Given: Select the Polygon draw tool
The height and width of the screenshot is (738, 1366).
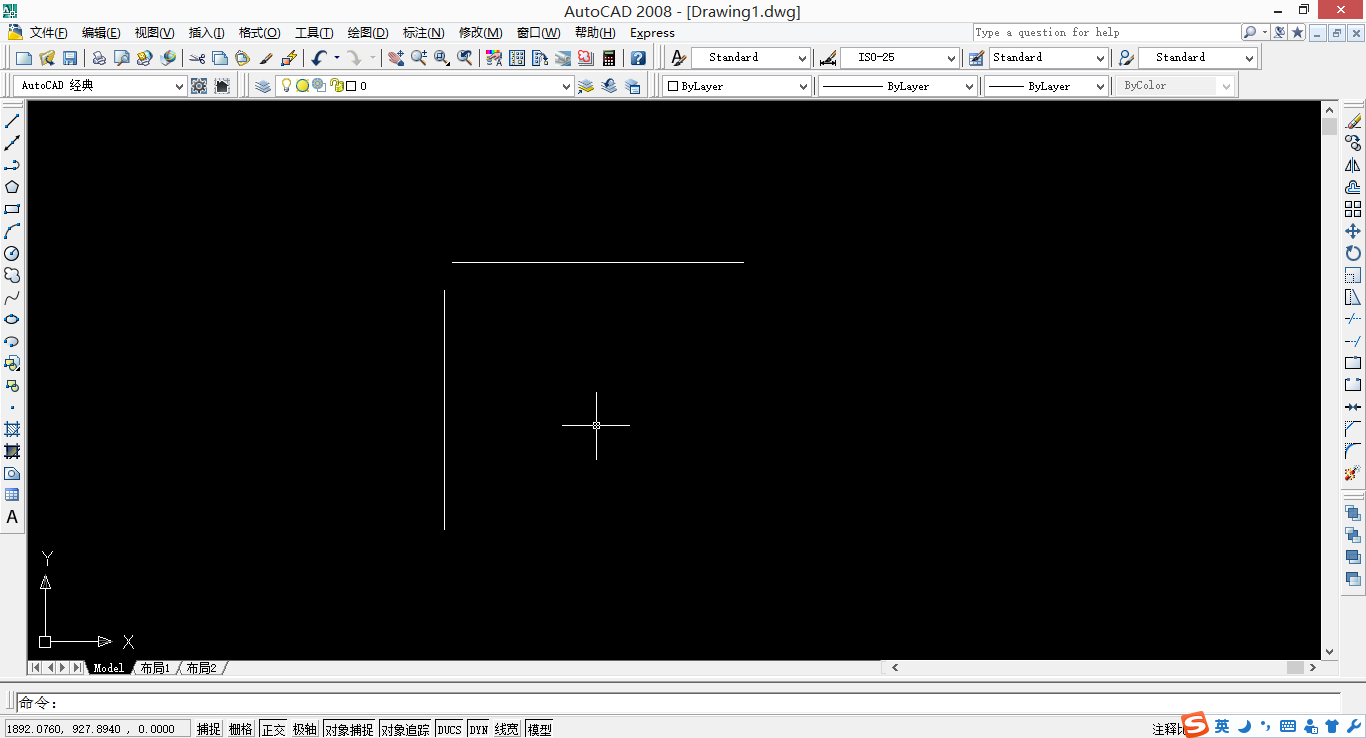Looking at the screenshot, I should [x=12, y=187].
